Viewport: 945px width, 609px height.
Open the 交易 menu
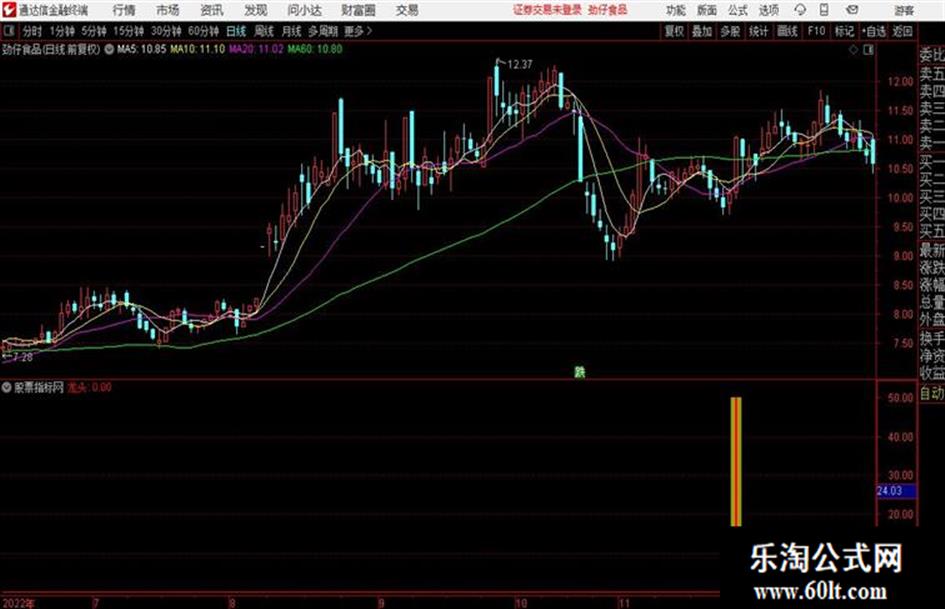(407, 10)
